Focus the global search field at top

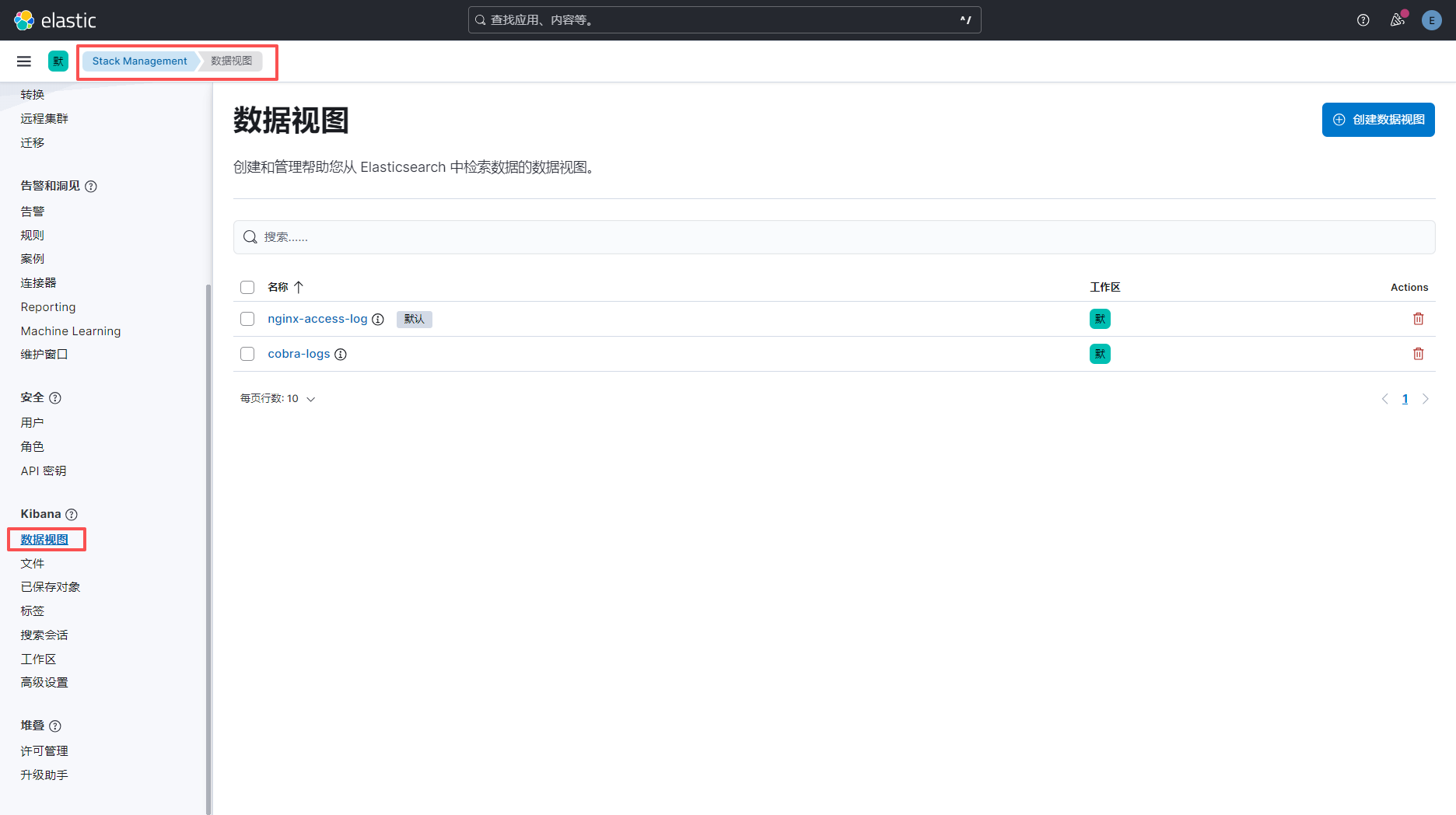[x=724, y=20]
